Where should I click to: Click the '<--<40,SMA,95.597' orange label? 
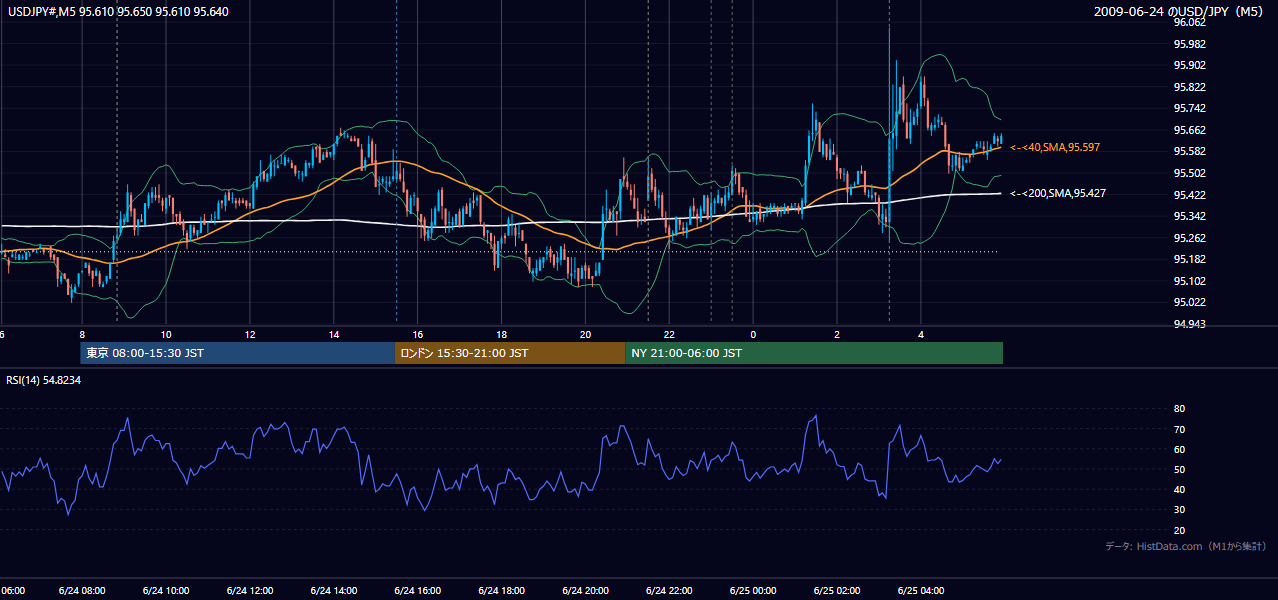(1055, 147)
